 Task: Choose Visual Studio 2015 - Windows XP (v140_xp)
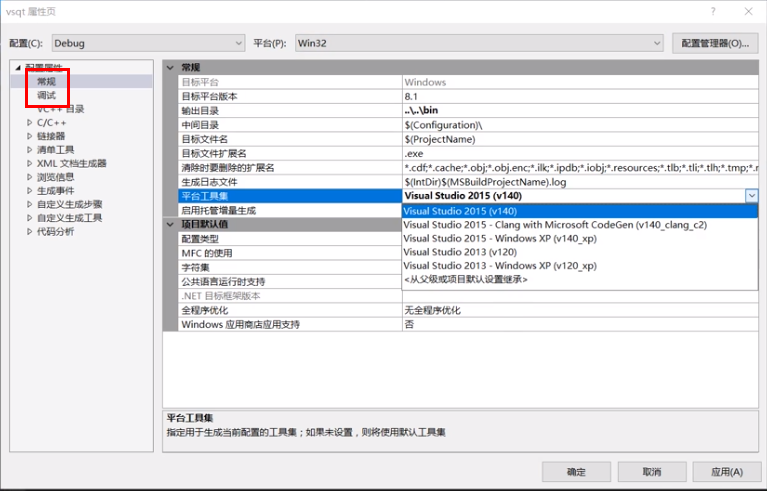click(x=499, y=239)
